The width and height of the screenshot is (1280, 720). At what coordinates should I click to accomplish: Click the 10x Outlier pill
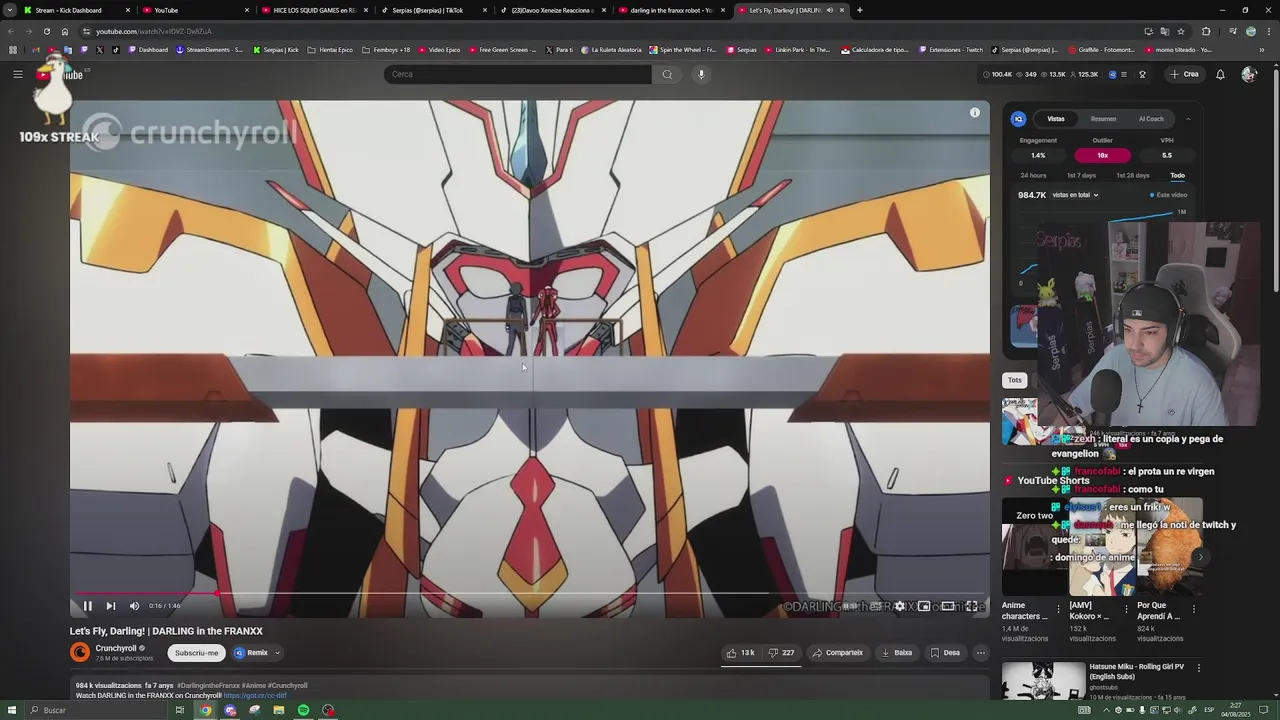coord(1102,155)
